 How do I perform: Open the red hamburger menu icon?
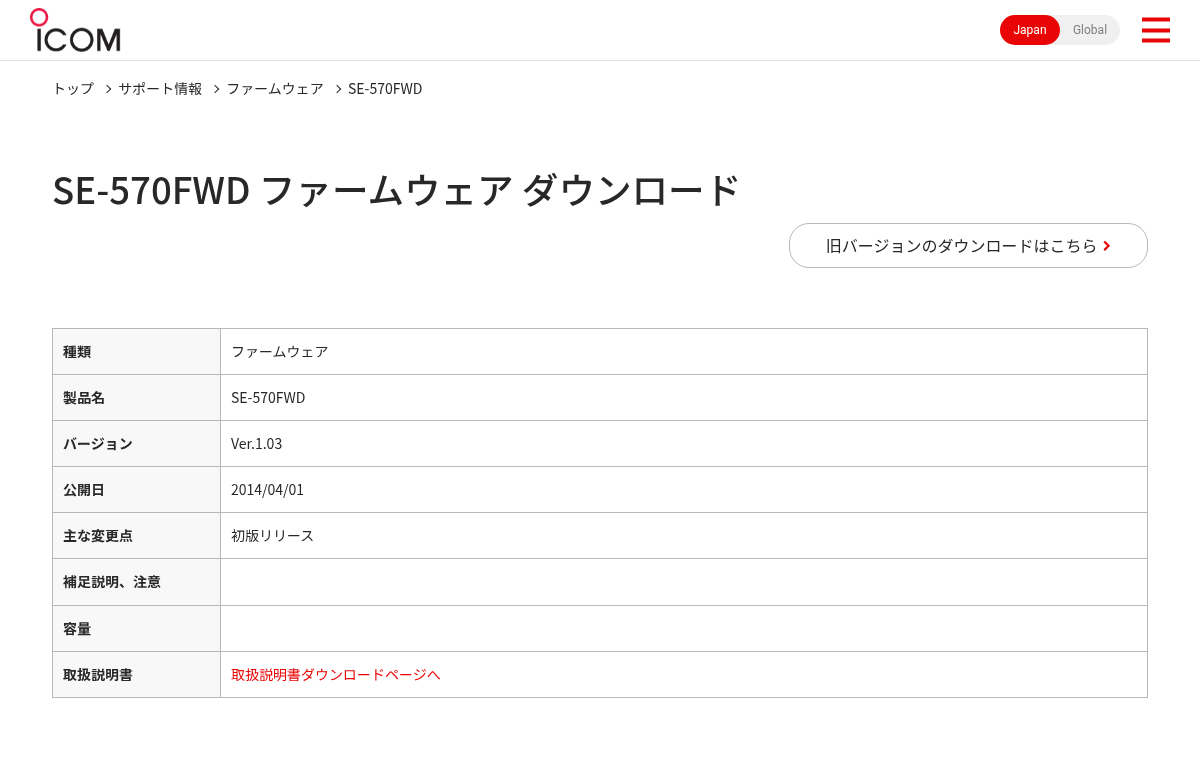tap(1155, 30)
